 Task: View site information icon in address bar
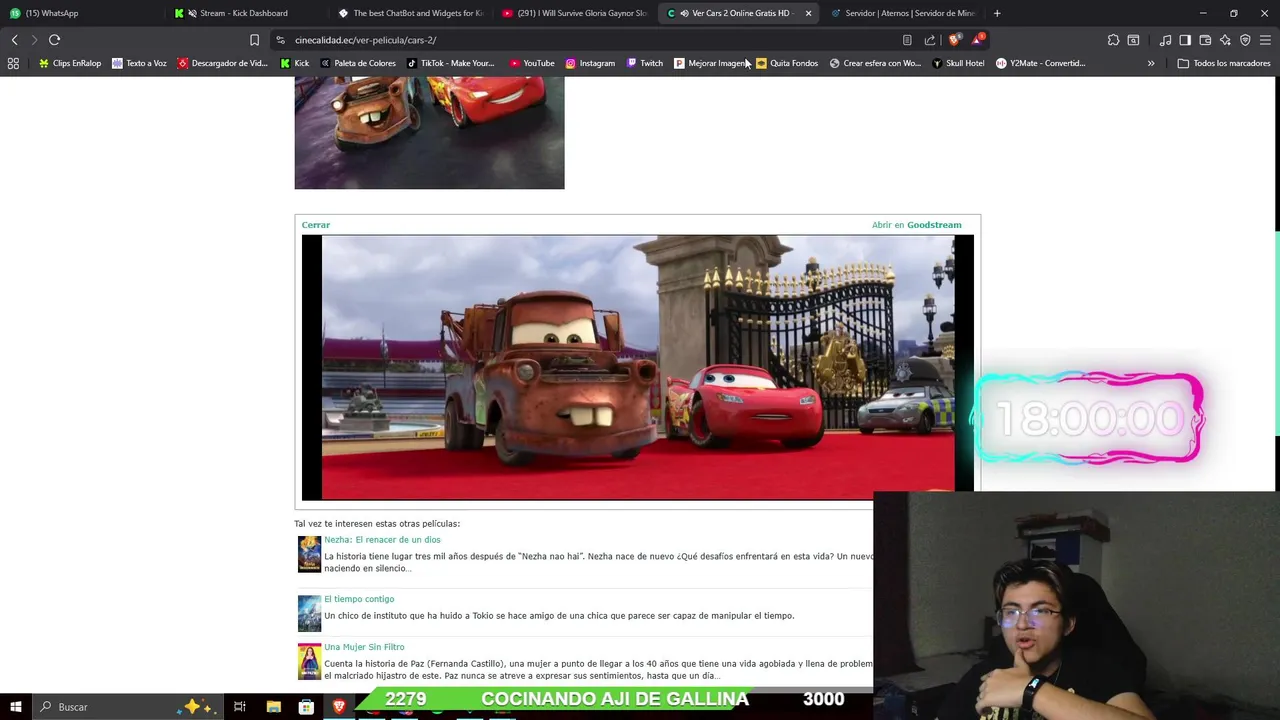pyautogui.click(x=280, y=40)
